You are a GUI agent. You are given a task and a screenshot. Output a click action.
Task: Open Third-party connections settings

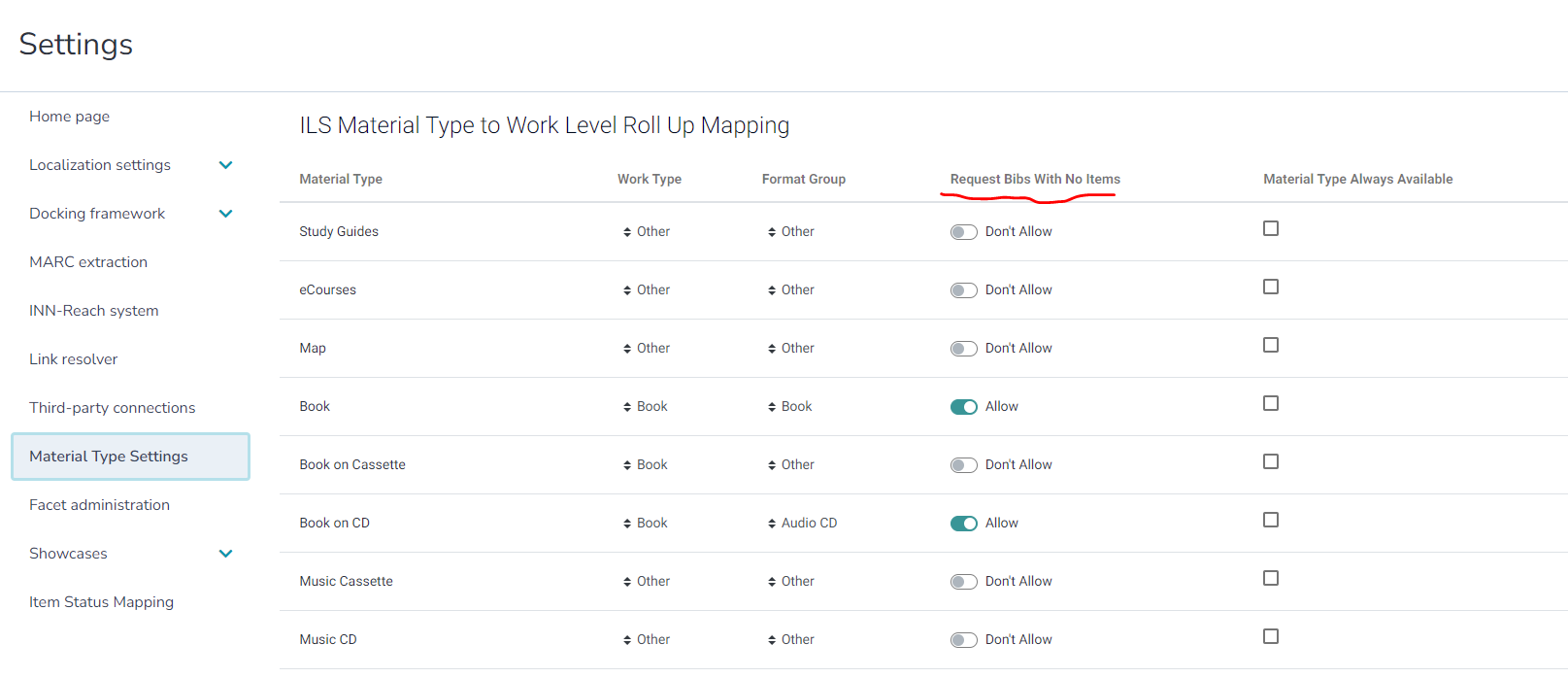pos(113,408)
